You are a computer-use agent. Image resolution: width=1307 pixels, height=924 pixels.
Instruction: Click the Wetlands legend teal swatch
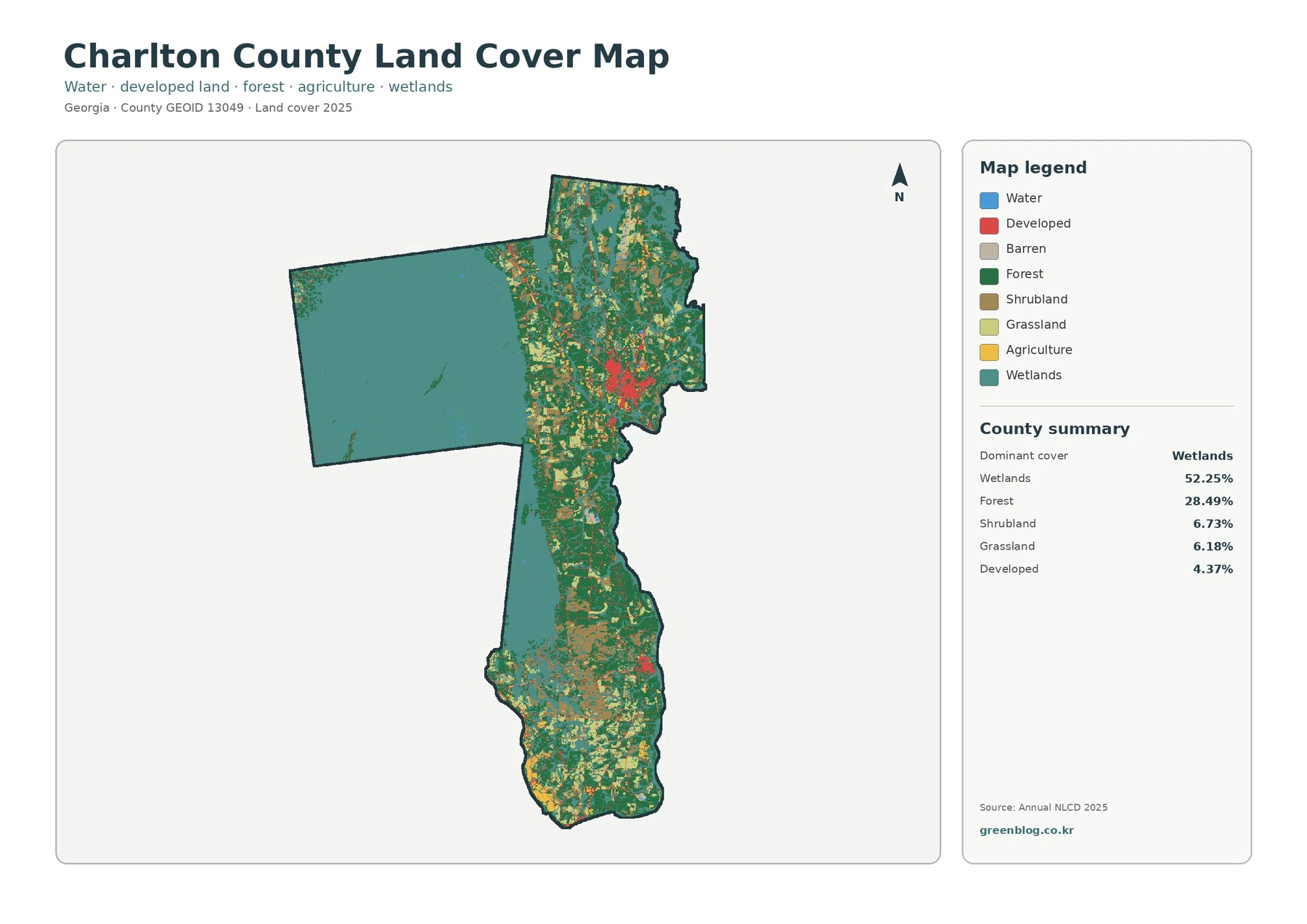point(989,377)
